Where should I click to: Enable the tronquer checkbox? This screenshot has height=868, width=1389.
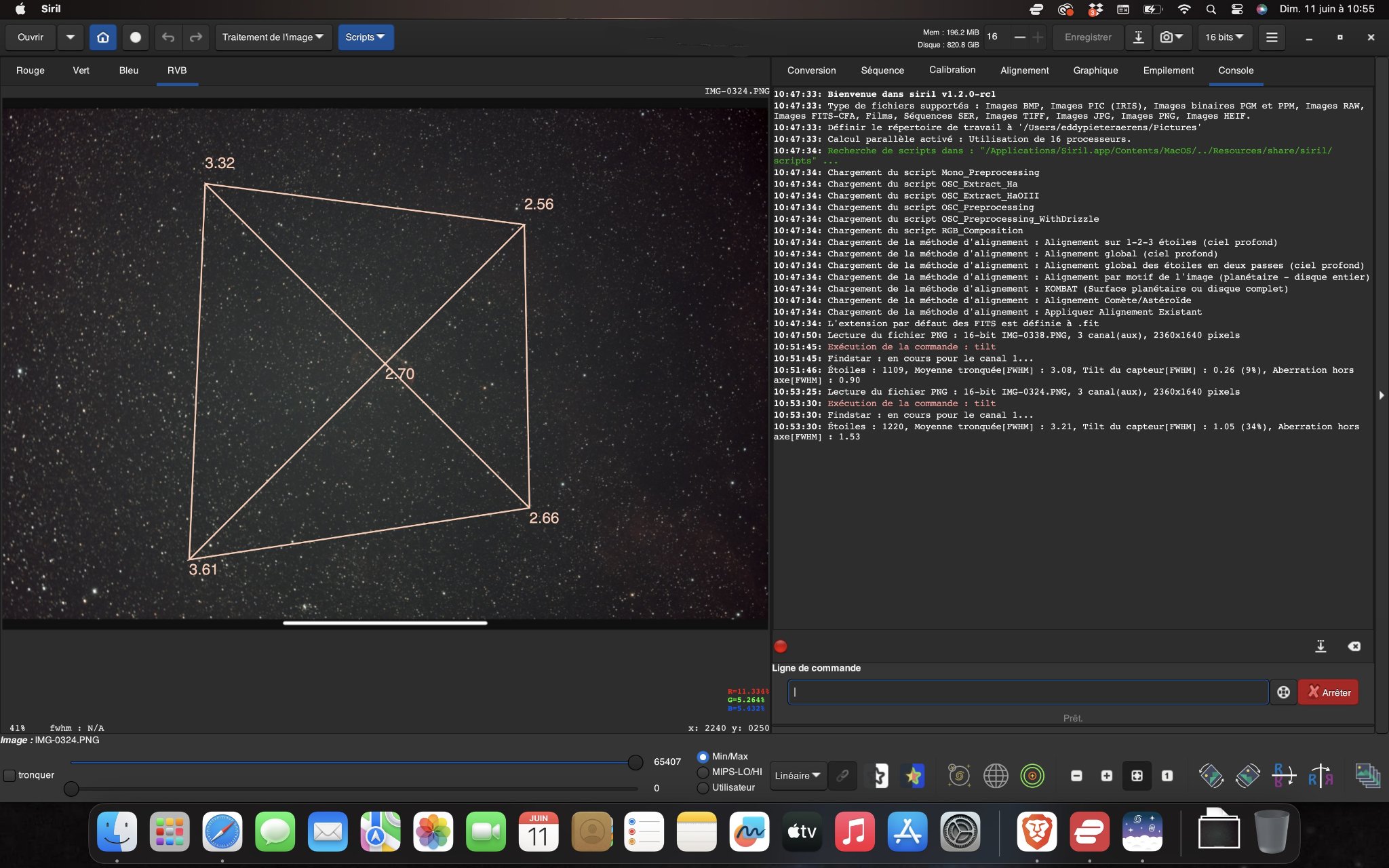[x=9, y=775]
